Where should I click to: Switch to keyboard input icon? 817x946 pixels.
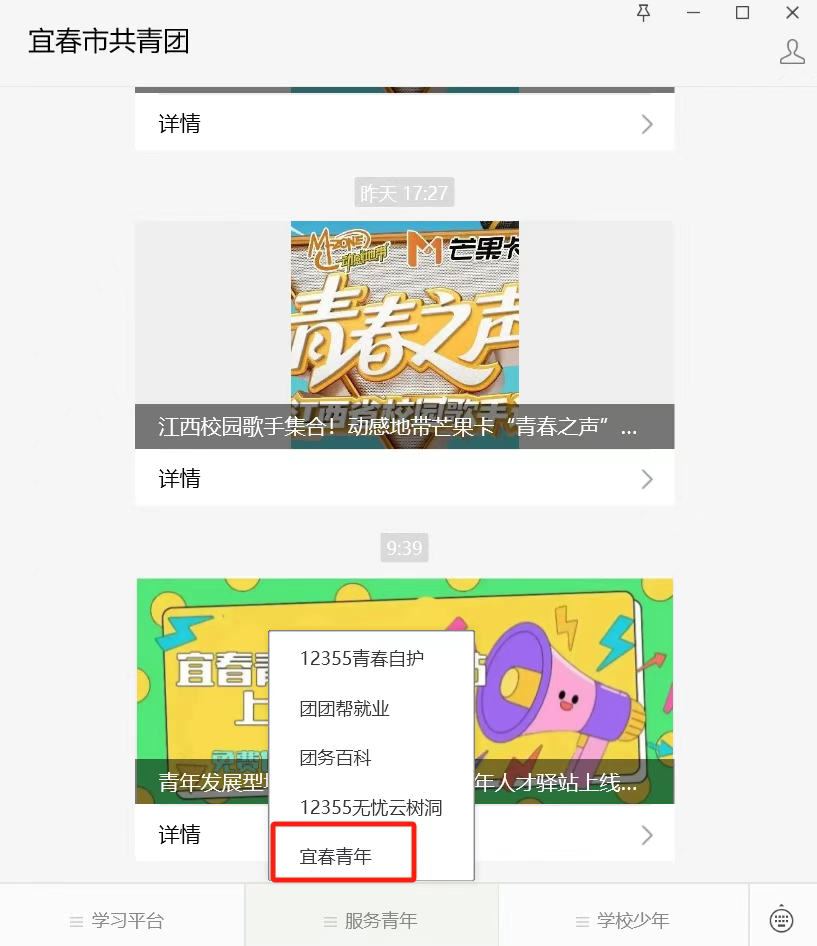(781, 919)
